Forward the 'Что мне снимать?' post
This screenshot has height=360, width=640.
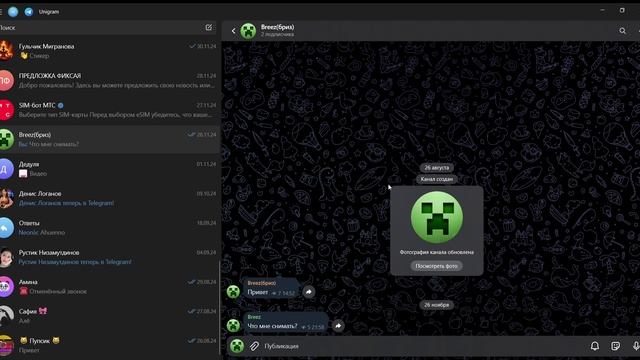click(x=338, y=326)
